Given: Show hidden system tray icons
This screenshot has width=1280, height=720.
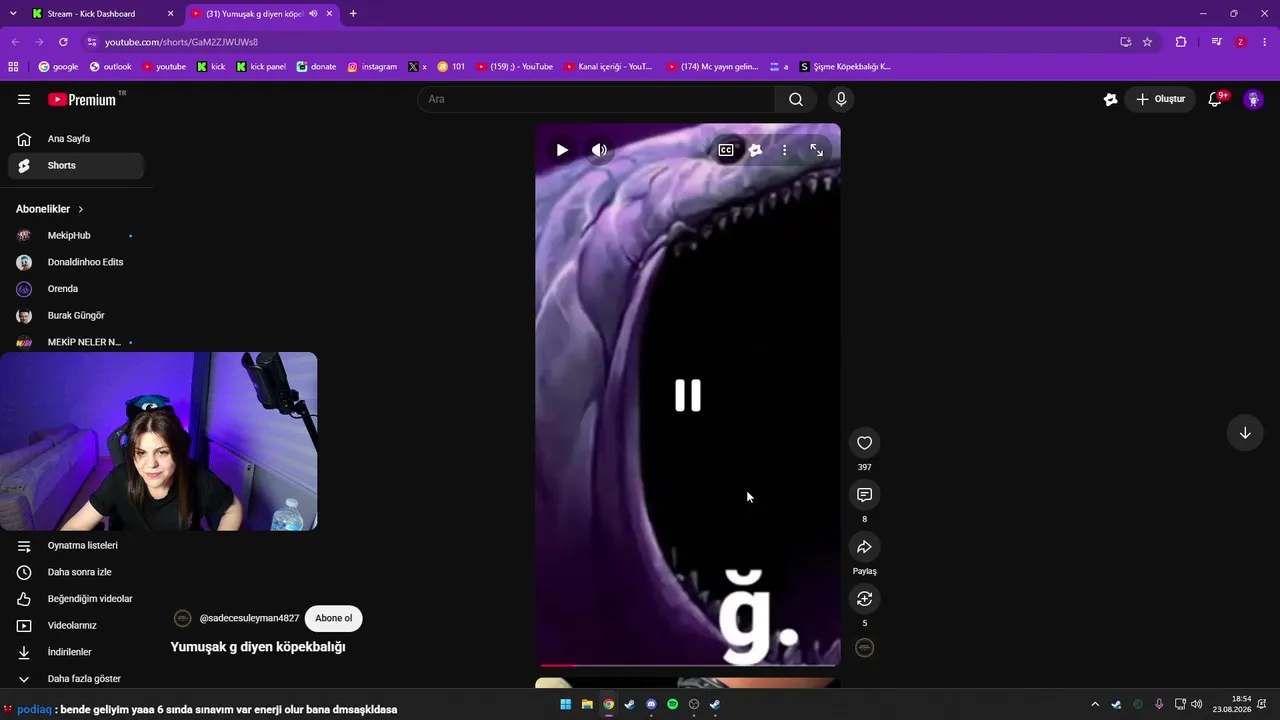Looking at the screenshot, I should tap(1095, 705).
